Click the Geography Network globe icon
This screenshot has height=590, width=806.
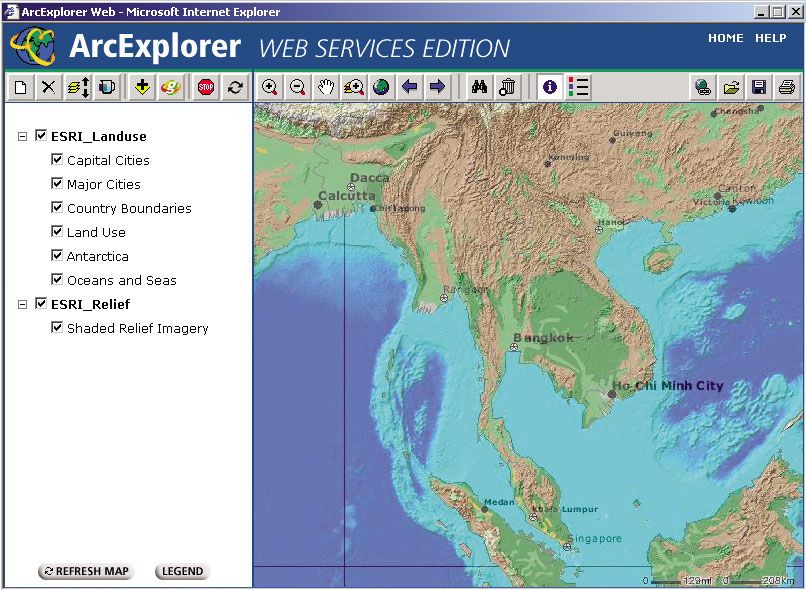[x=171, y=87]
